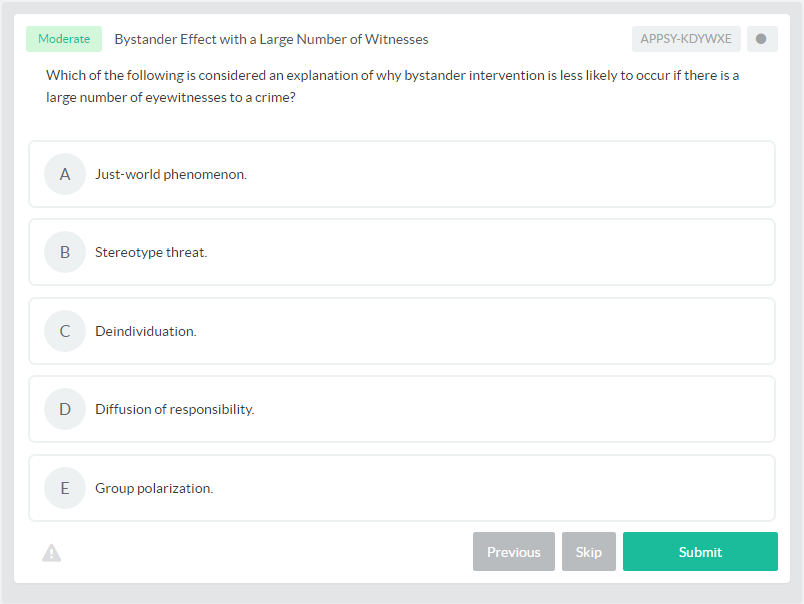Viewport: 804px width, 604px height.
Task: Pick answer D Diffusion of responsibility
Action: pyautogui.click(x=401, y=409)
